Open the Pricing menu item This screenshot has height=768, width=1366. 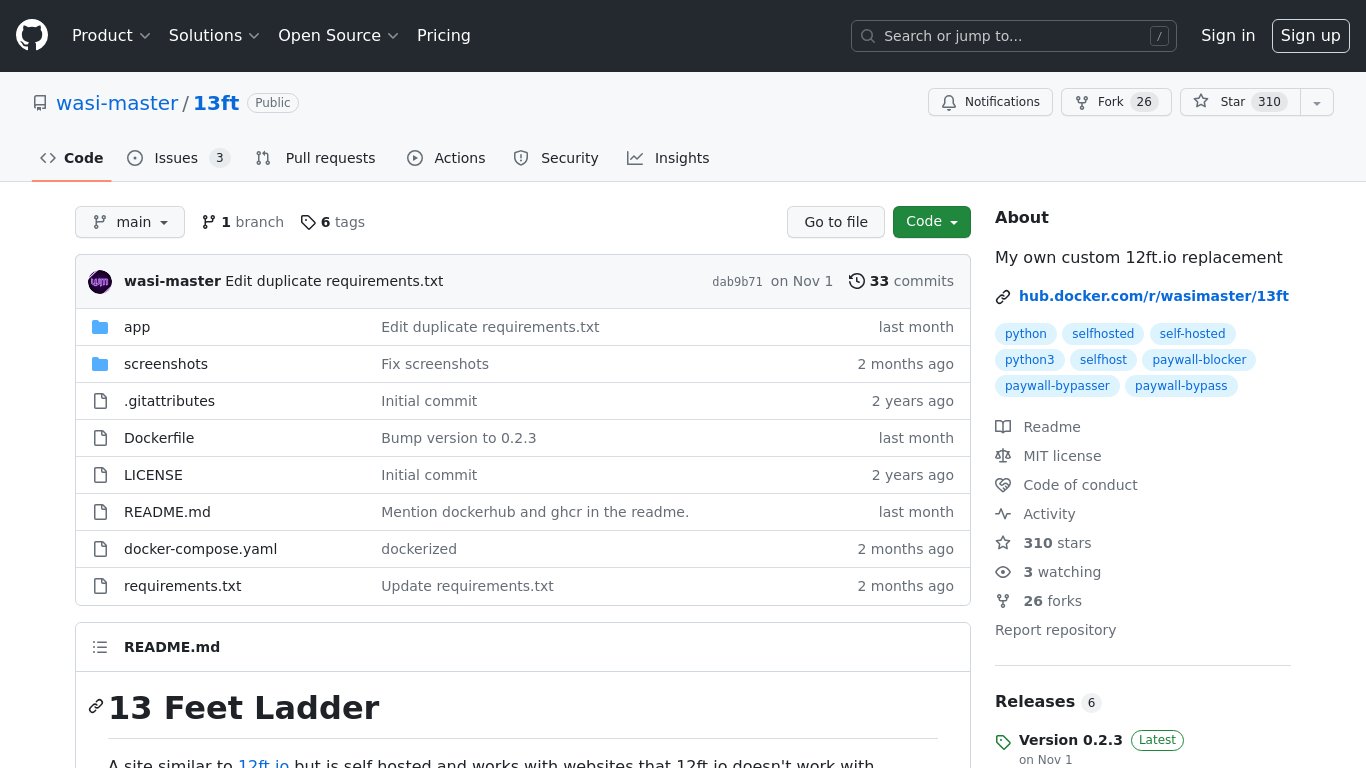click(444, 36)
